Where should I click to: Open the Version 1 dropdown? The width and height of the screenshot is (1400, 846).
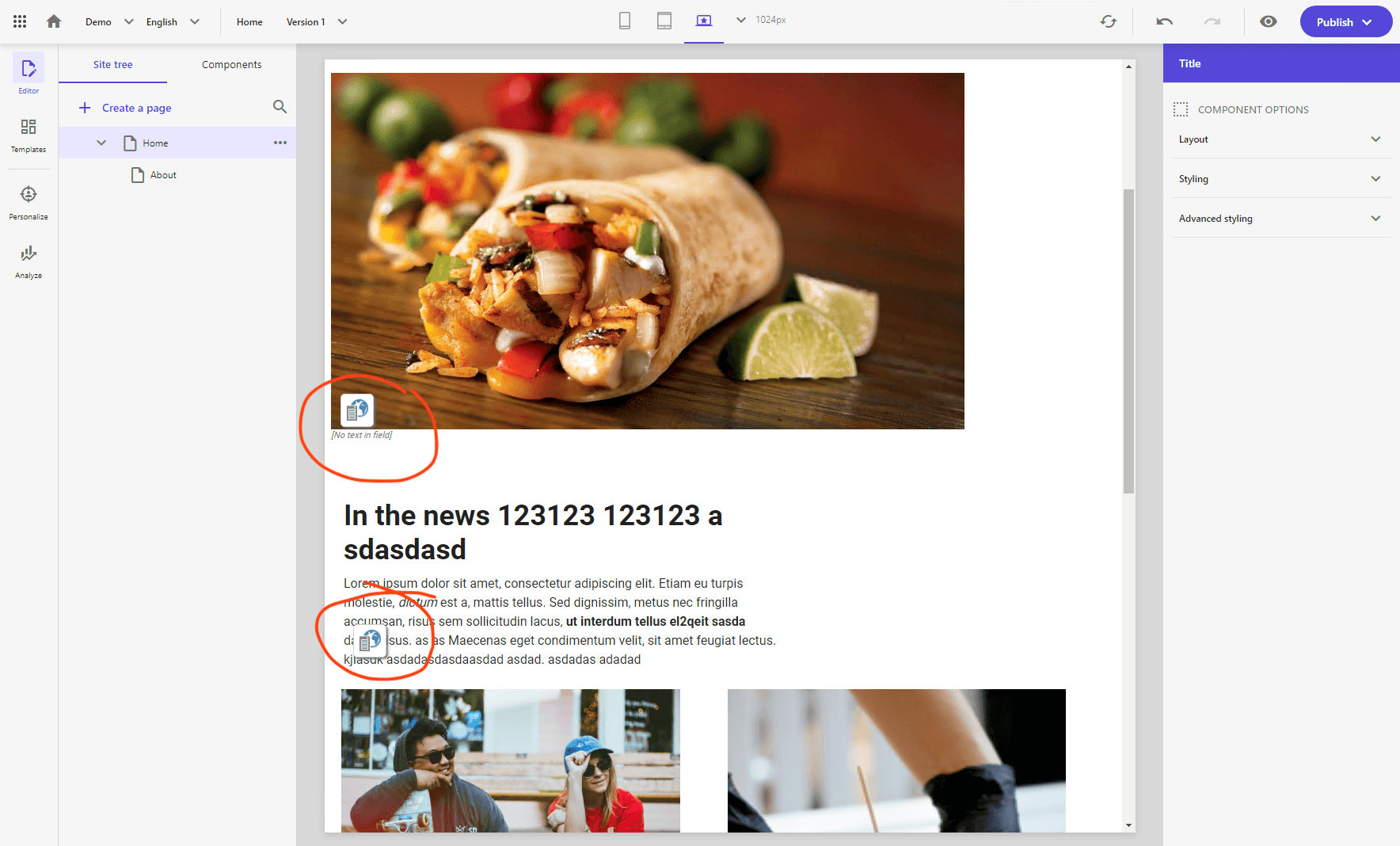point(316,22)
